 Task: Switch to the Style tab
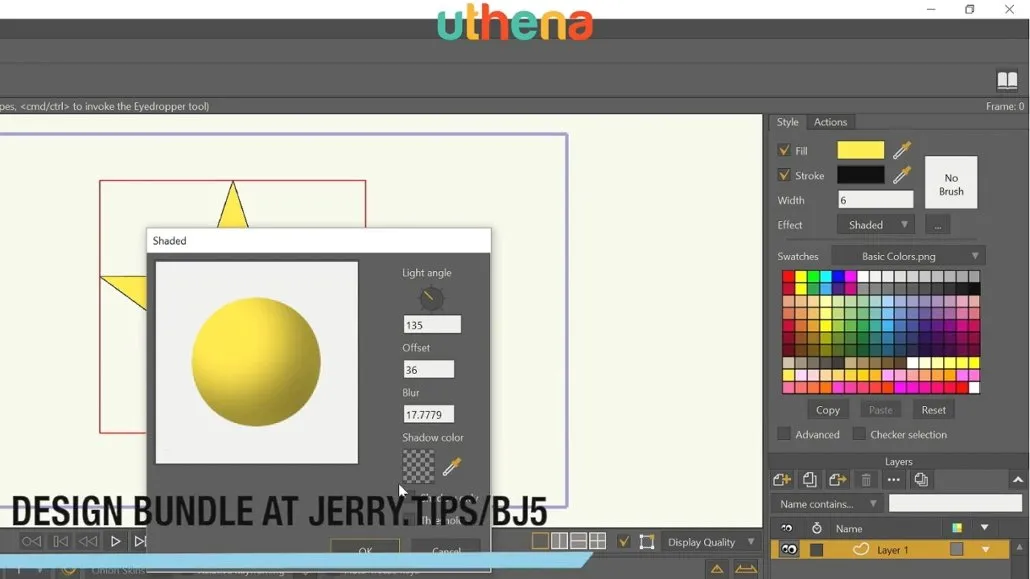point(787,122)
